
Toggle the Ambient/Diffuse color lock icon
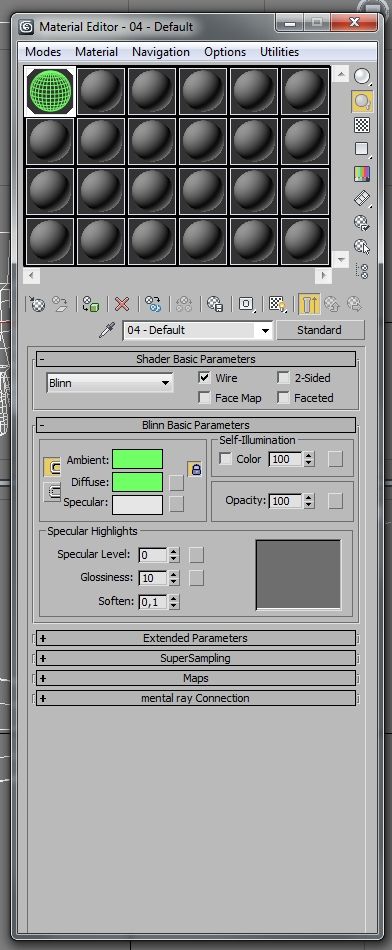point(195,470)
